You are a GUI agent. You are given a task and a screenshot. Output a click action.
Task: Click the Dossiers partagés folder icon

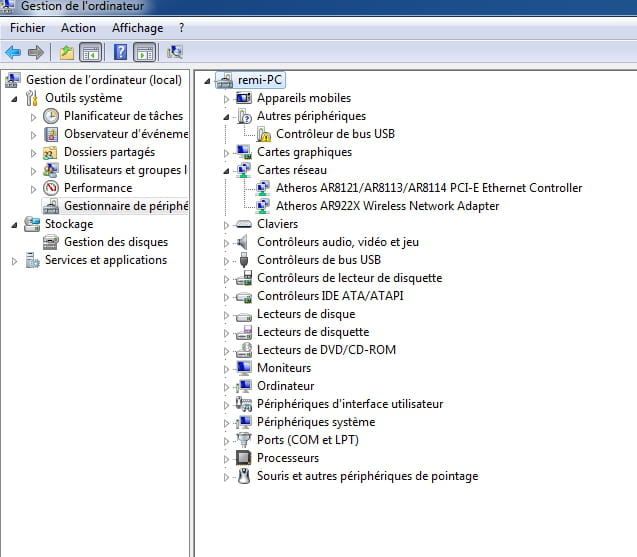click(50, 152)
